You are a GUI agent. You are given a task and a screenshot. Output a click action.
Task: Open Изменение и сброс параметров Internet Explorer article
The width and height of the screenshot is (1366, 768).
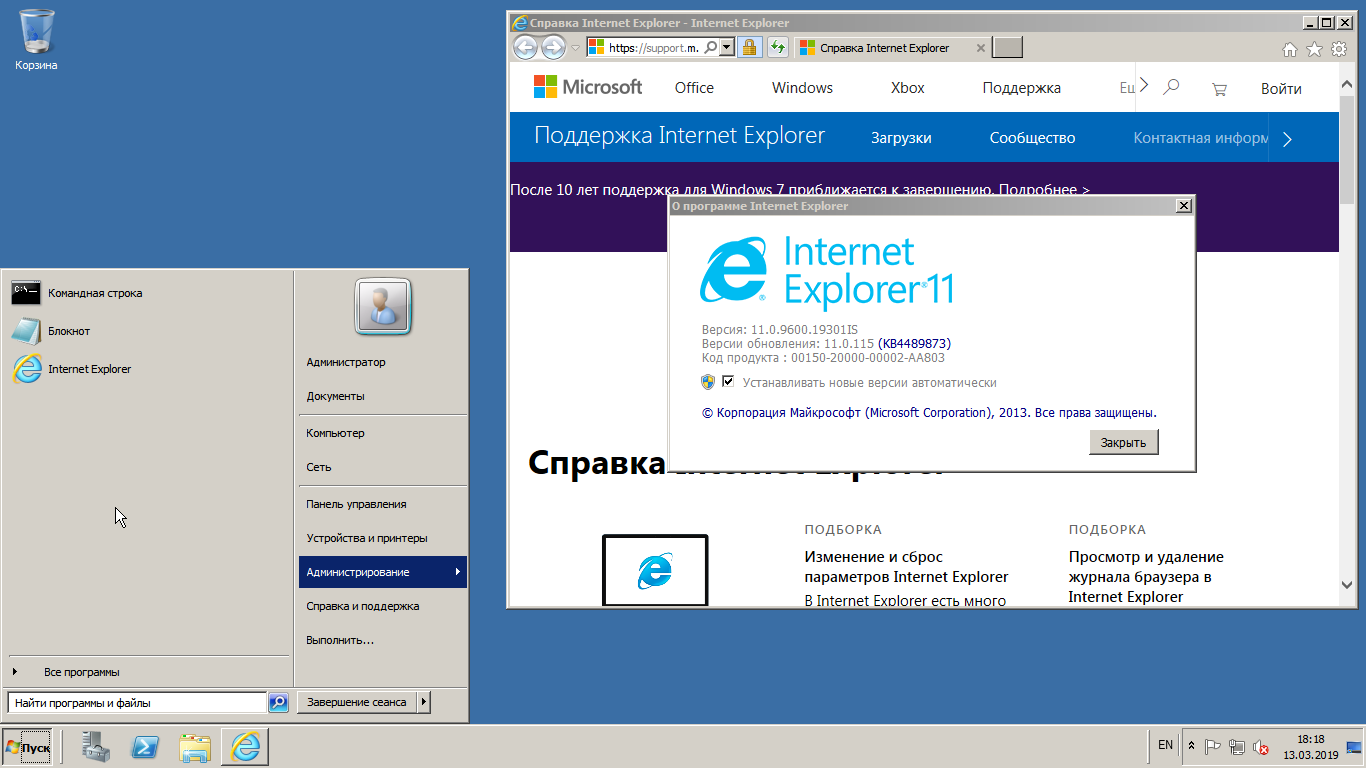[906, 567]
